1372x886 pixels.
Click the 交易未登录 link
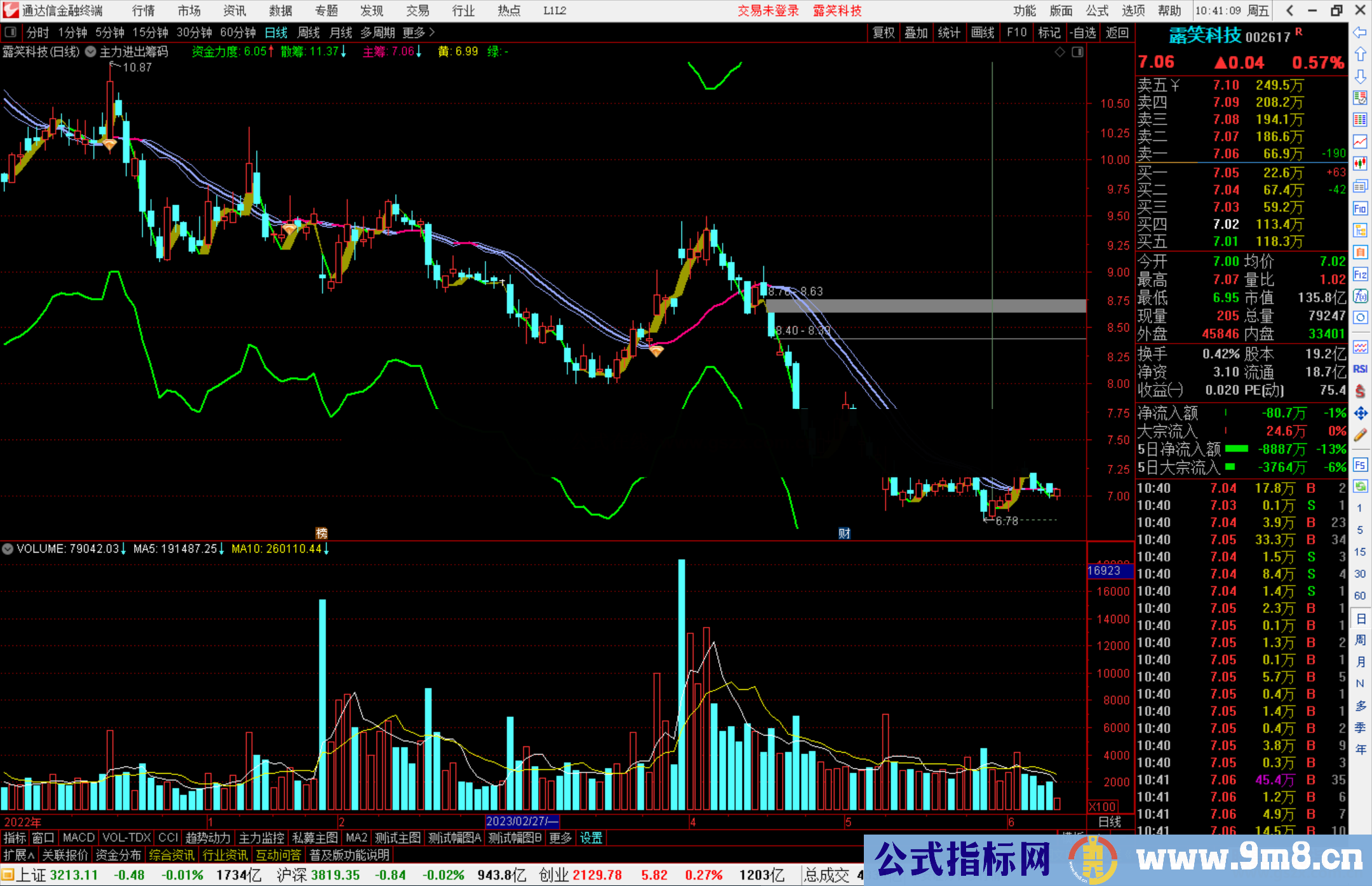[x=768, y=11]
